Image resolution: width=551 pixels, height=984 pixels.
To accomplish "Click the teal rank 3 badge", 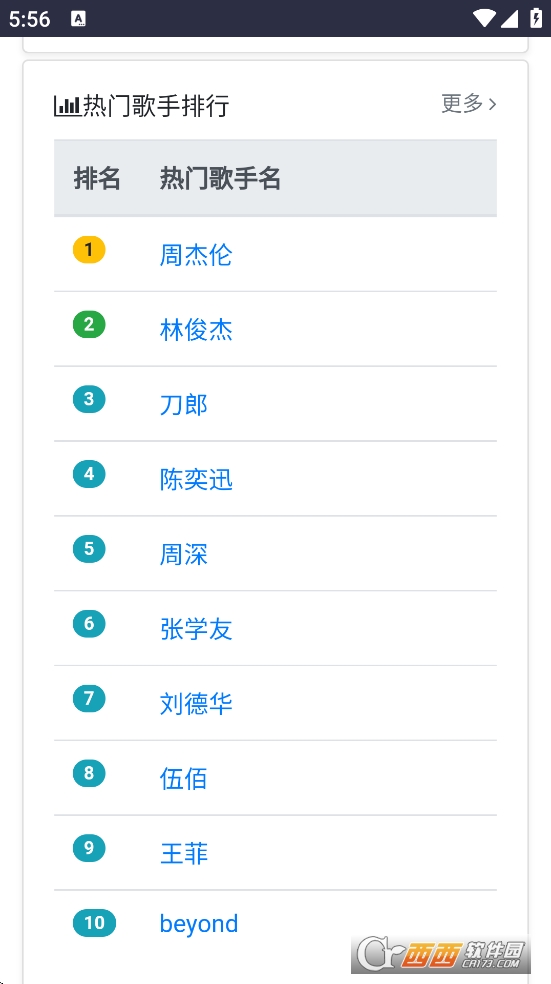I will click(x=88, y=399).
